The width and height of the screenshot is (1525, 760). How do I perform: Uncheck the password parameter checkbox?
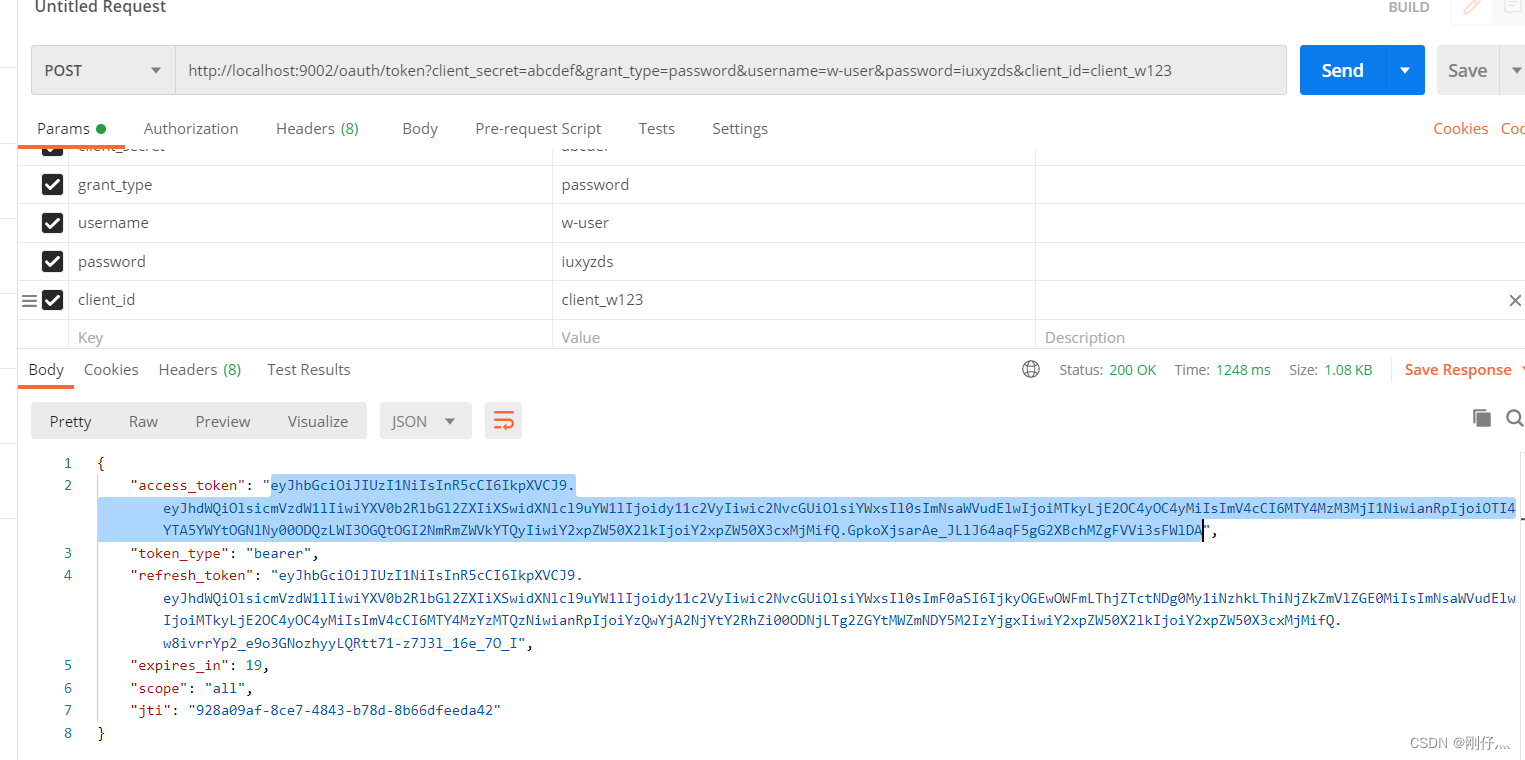click(x=52, y=262)
